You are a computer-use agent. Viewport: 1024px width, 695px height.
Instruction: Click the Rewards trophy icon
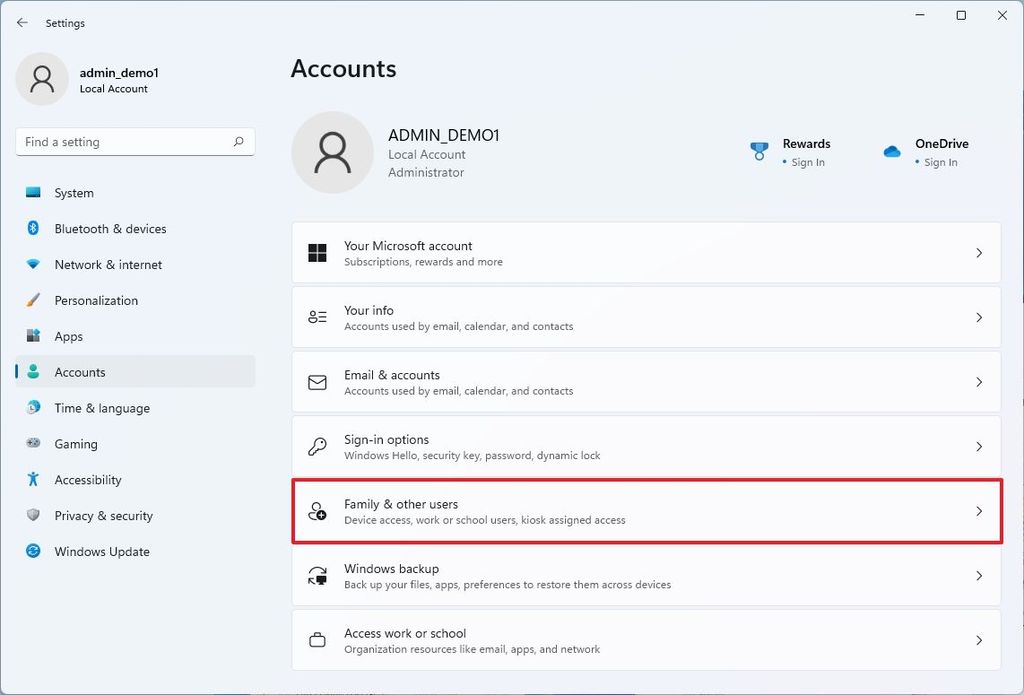[x=757, y=151]
